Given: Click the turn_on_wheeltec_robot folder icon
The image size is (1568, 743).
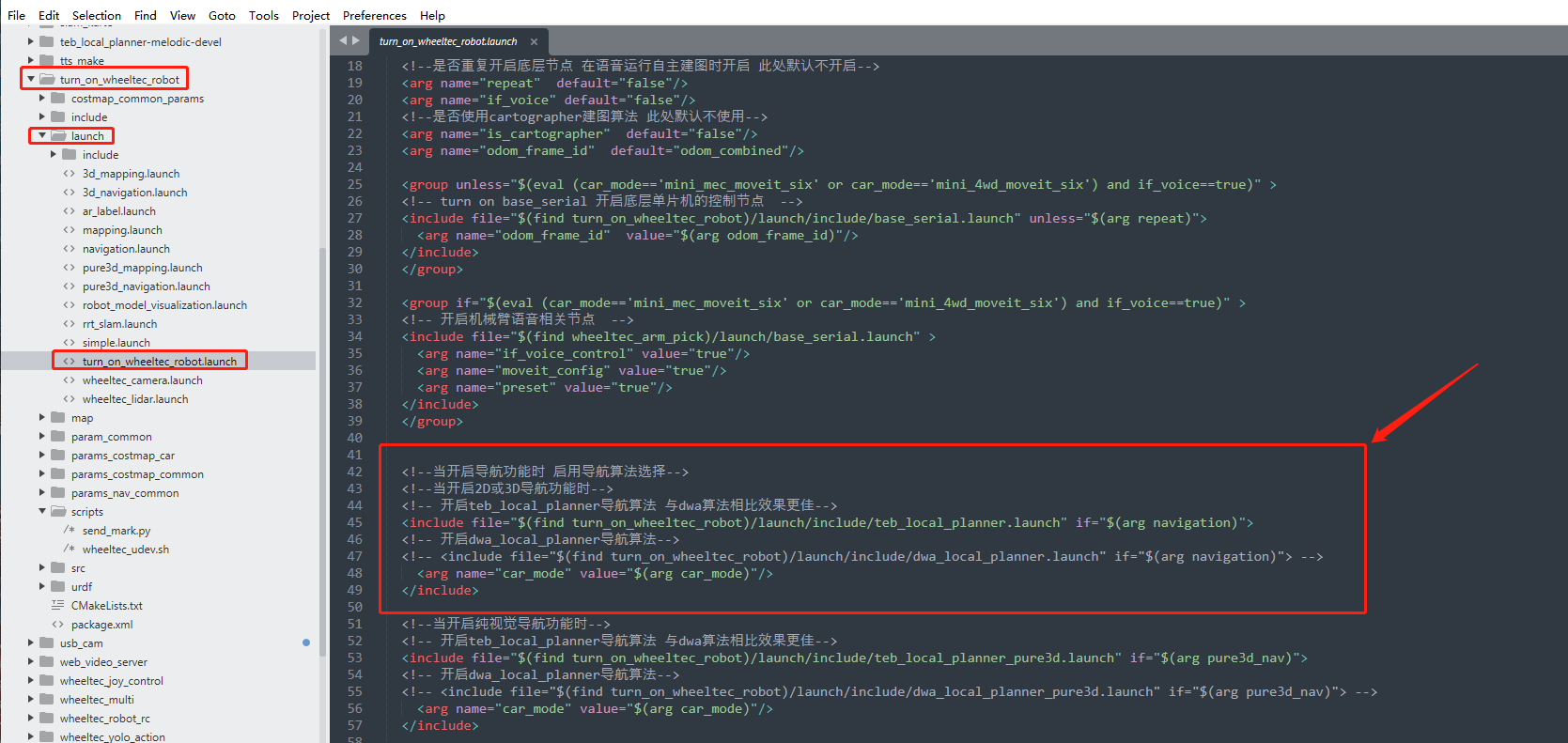Looking at the screenshot, I should 47,80.
